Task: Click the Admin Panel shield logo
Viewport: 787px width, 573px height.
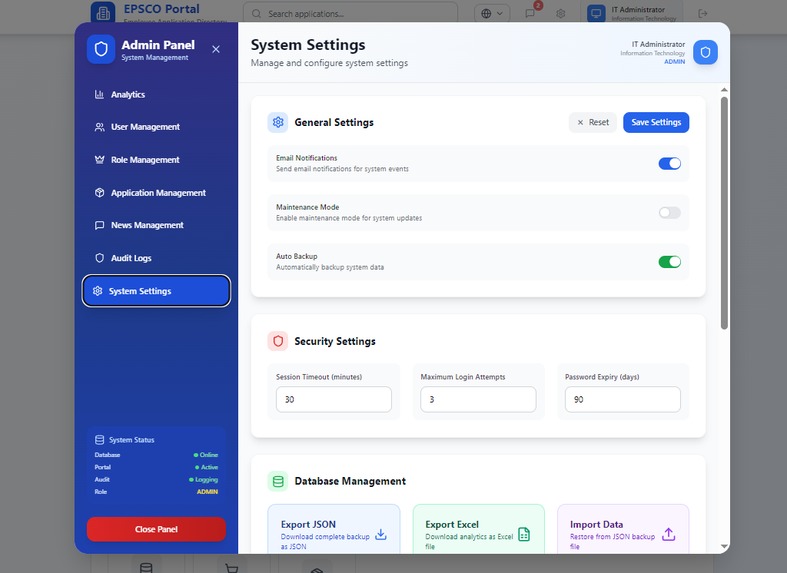Action: [x=101, y=50]
